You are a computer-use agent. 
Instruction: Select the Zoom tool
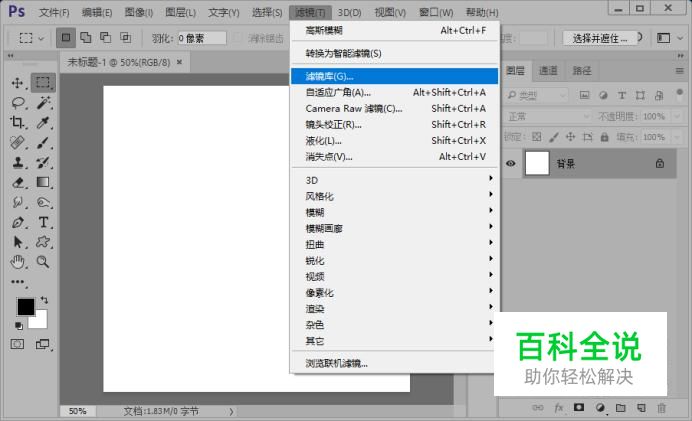tap(43, 262)
